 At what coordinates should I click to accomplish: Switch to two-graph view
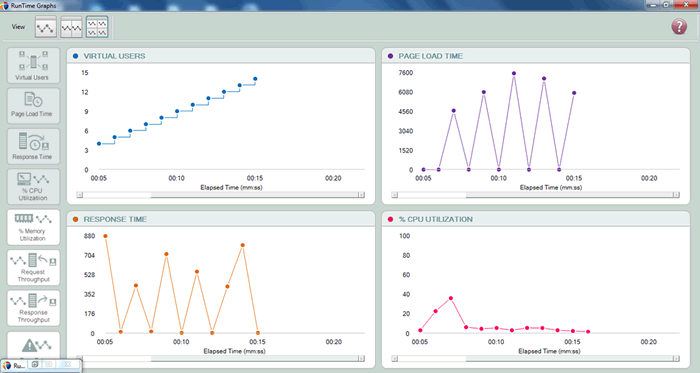(x=71, y=27)
